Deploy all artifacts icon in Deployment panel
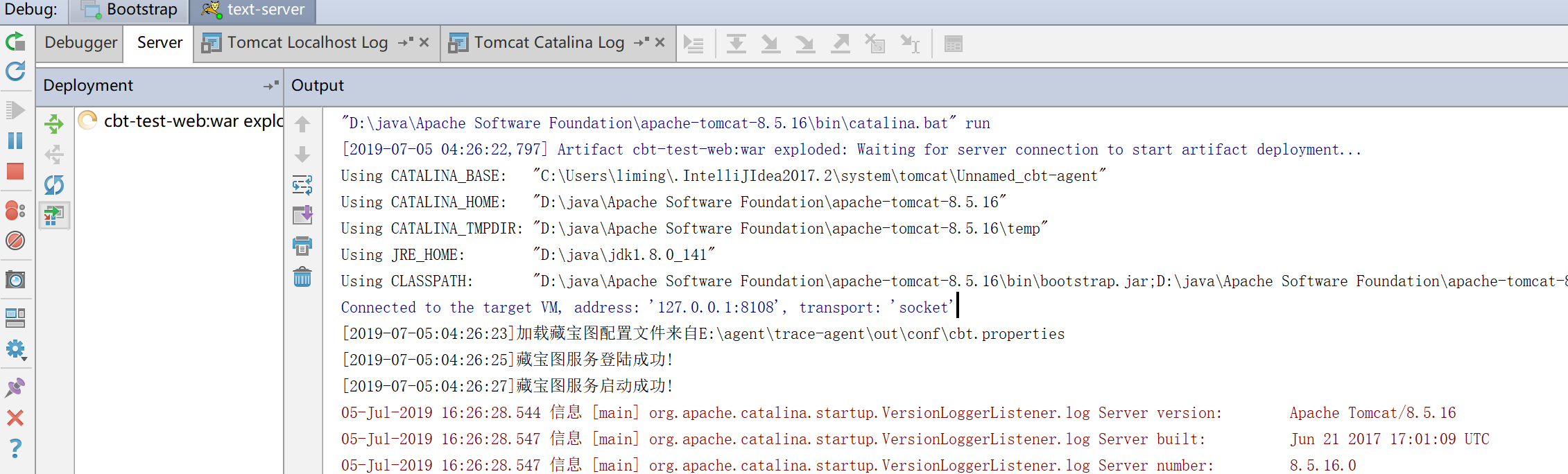Image resolution: width=1568 pixels, height=474 pixels. pos(54,124)
